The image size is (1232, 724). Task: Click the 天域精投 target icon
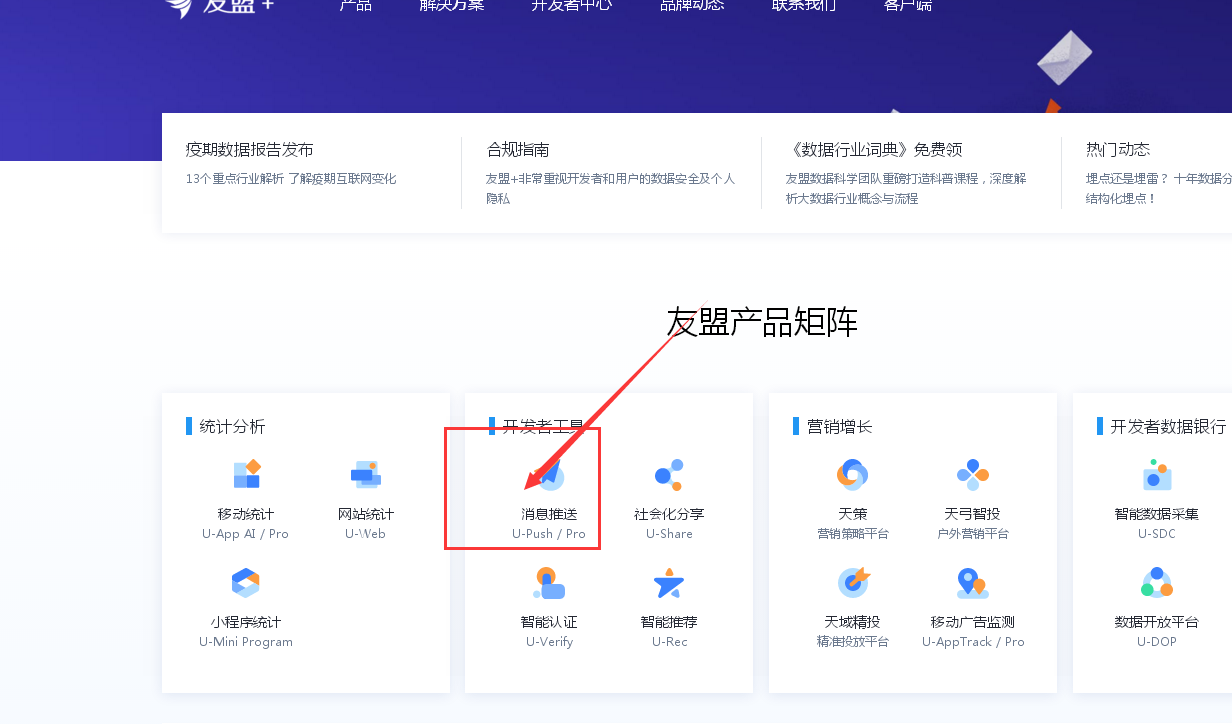pos(853,583)
